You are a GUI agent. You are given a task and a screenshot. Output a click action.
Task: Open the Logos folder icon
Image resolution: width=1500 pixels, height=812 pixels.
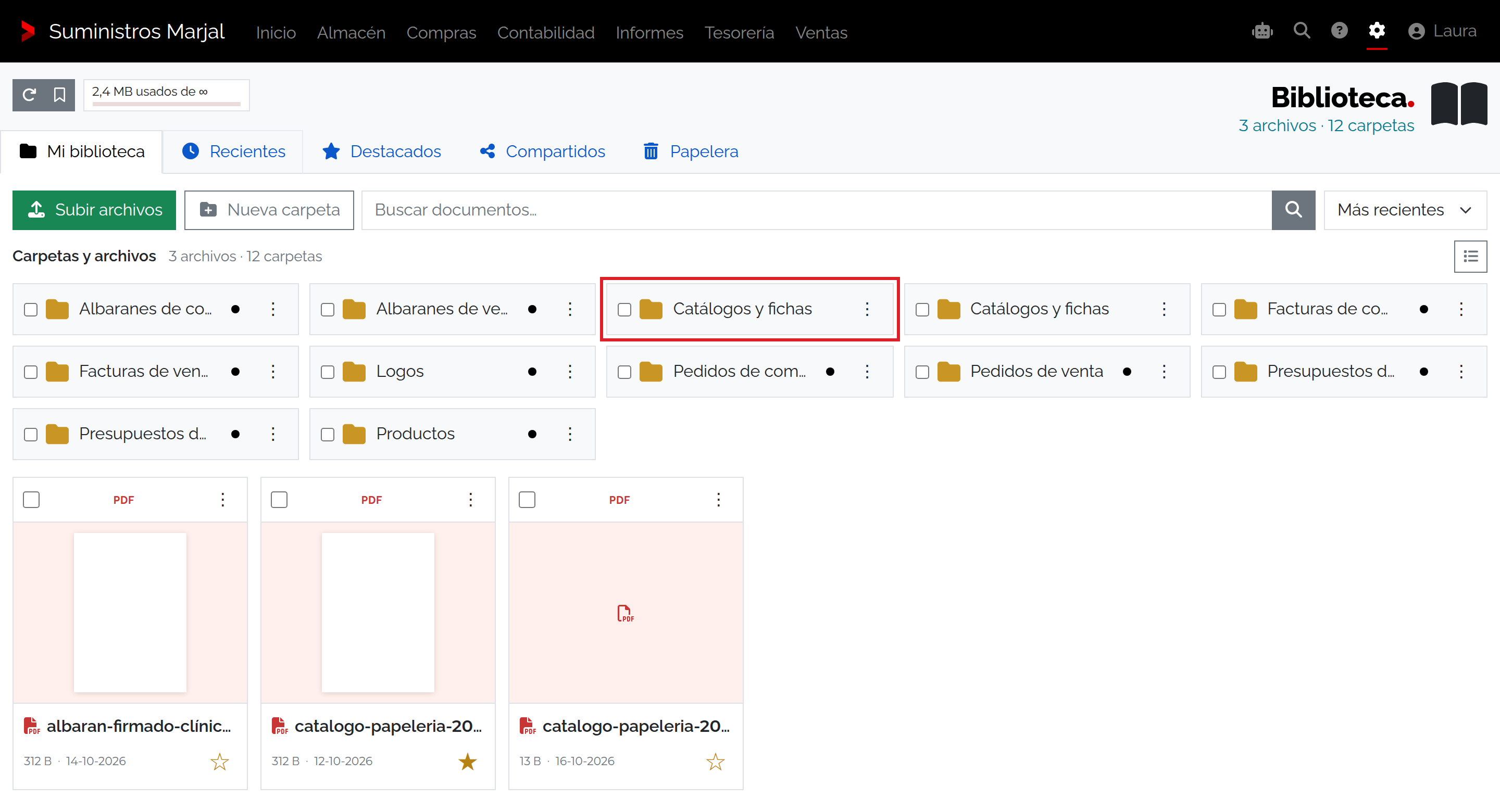click(x=354, y=371)
